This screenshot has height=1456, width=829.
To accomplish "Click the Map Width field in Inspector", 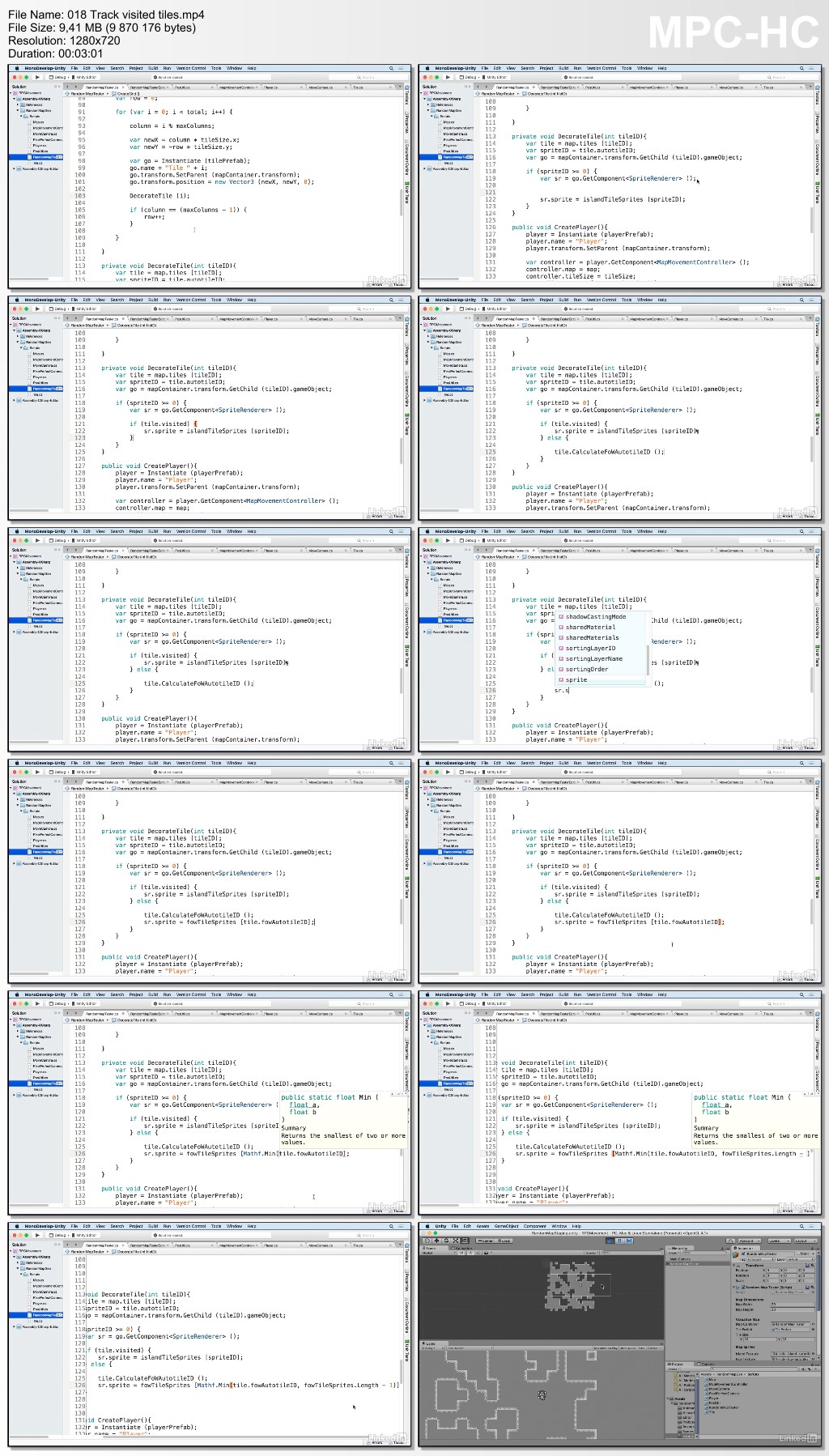I will click(x=793, y=1305).
